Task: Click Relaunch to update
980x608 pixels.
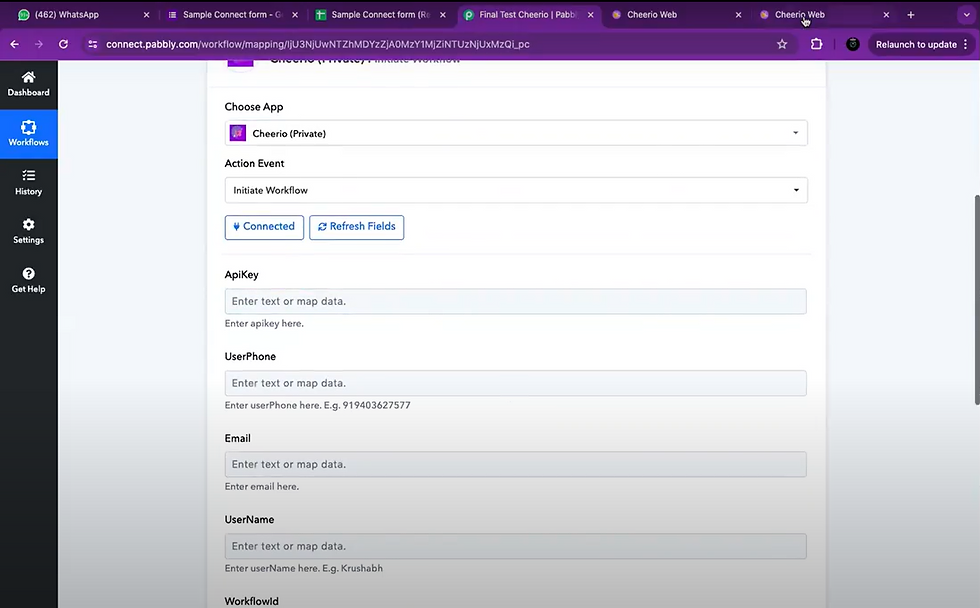Action: [915, 44]
